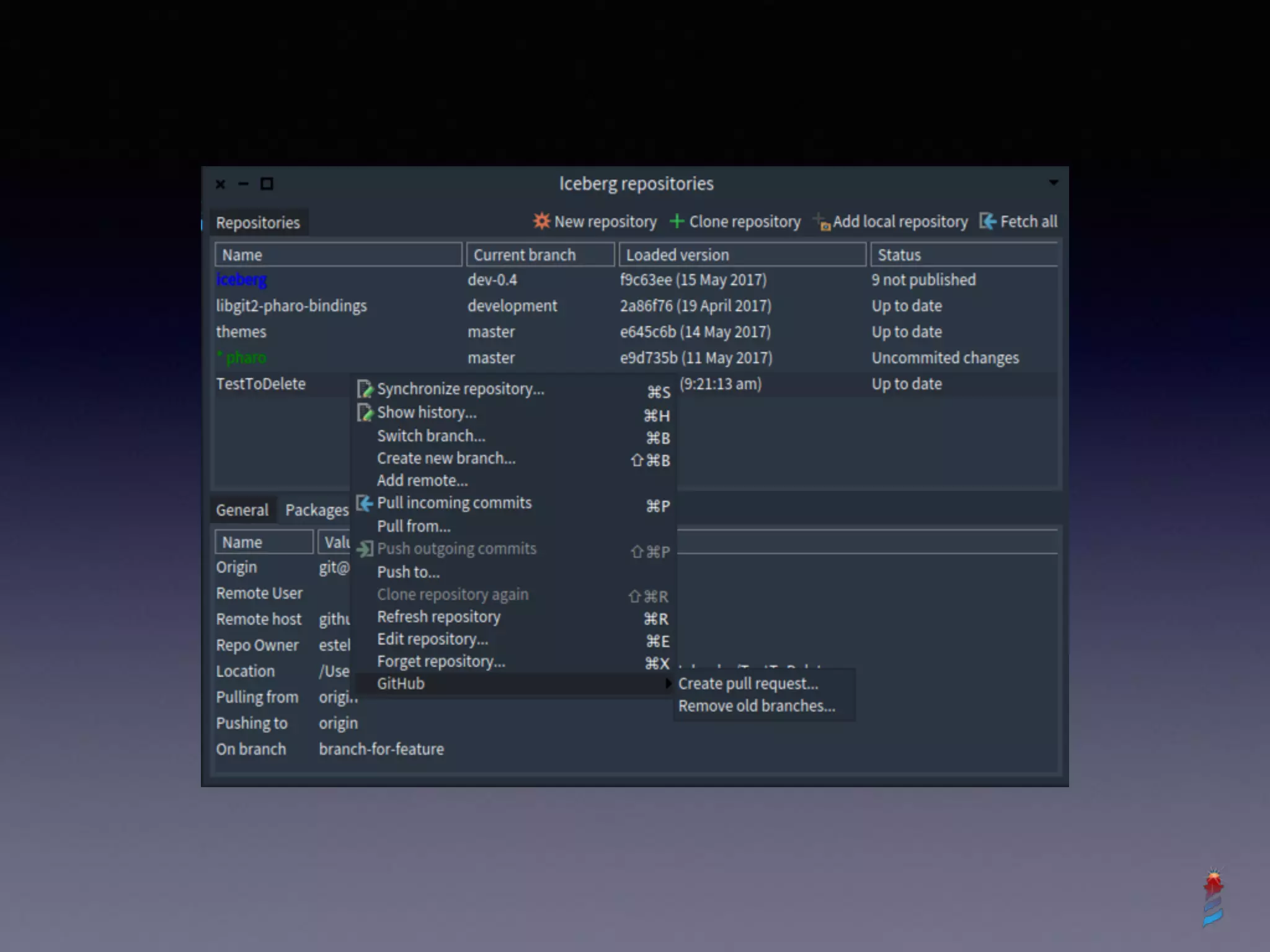Choose Create pull request from submenu

point(748,684)
